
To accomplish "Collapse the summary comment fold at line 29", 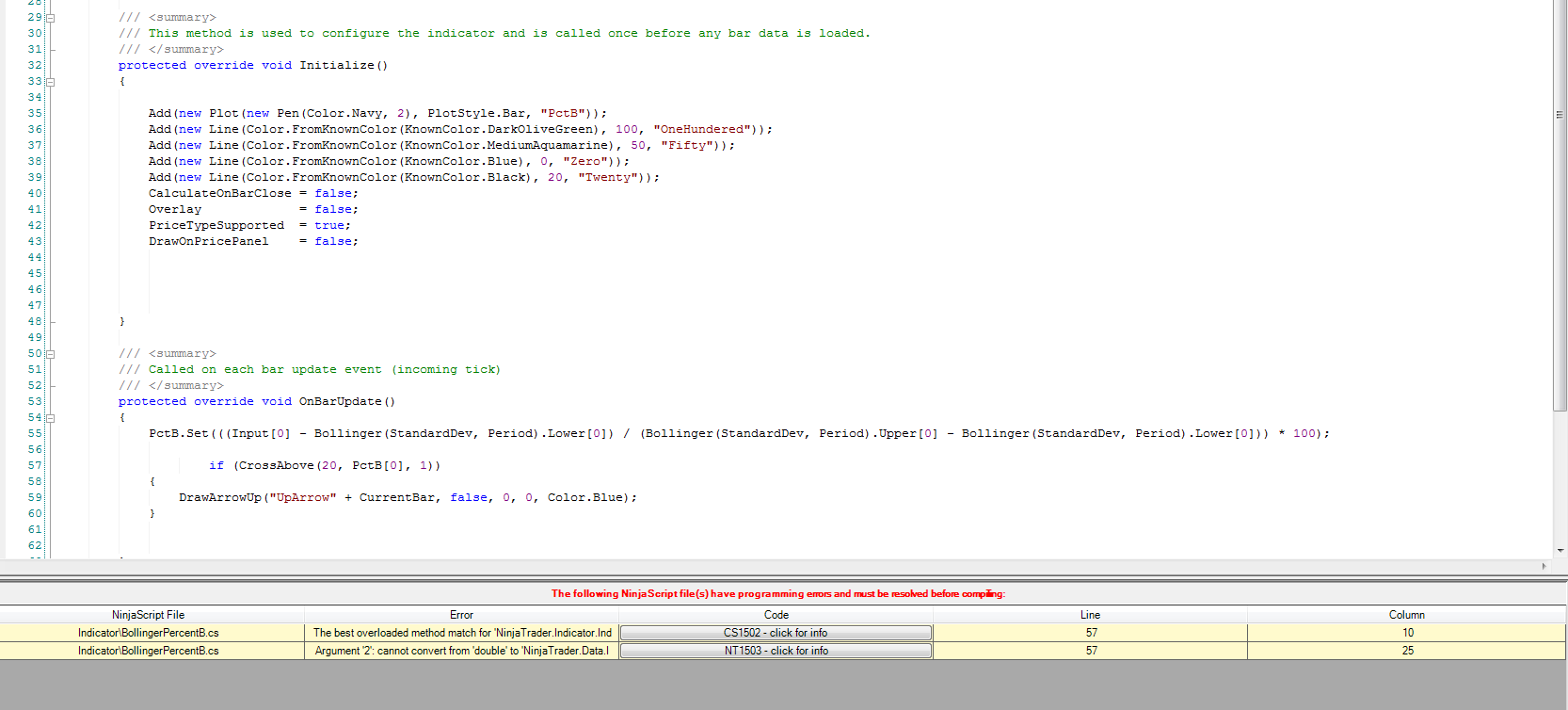I will coord(51,18).
